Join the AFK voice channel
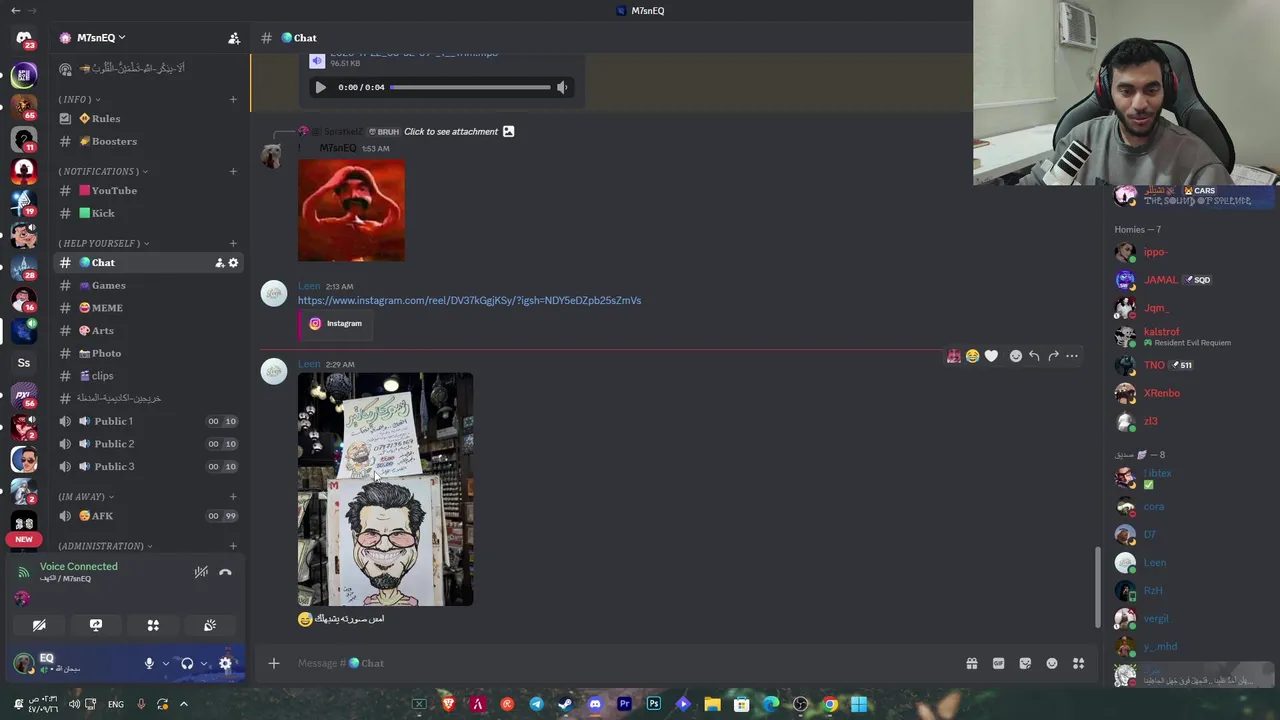The width and height of the screenshot is (1280, 720). click(148, 515)
